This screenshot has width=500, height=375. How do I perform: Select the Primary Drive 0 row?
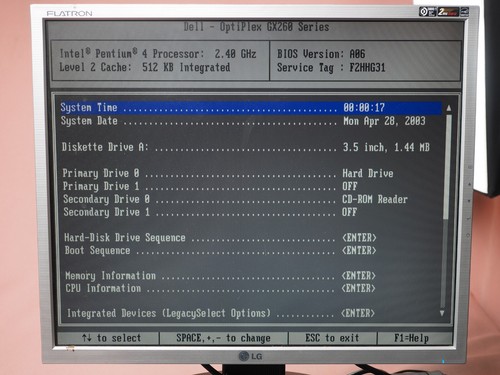(x=228, y=173)
